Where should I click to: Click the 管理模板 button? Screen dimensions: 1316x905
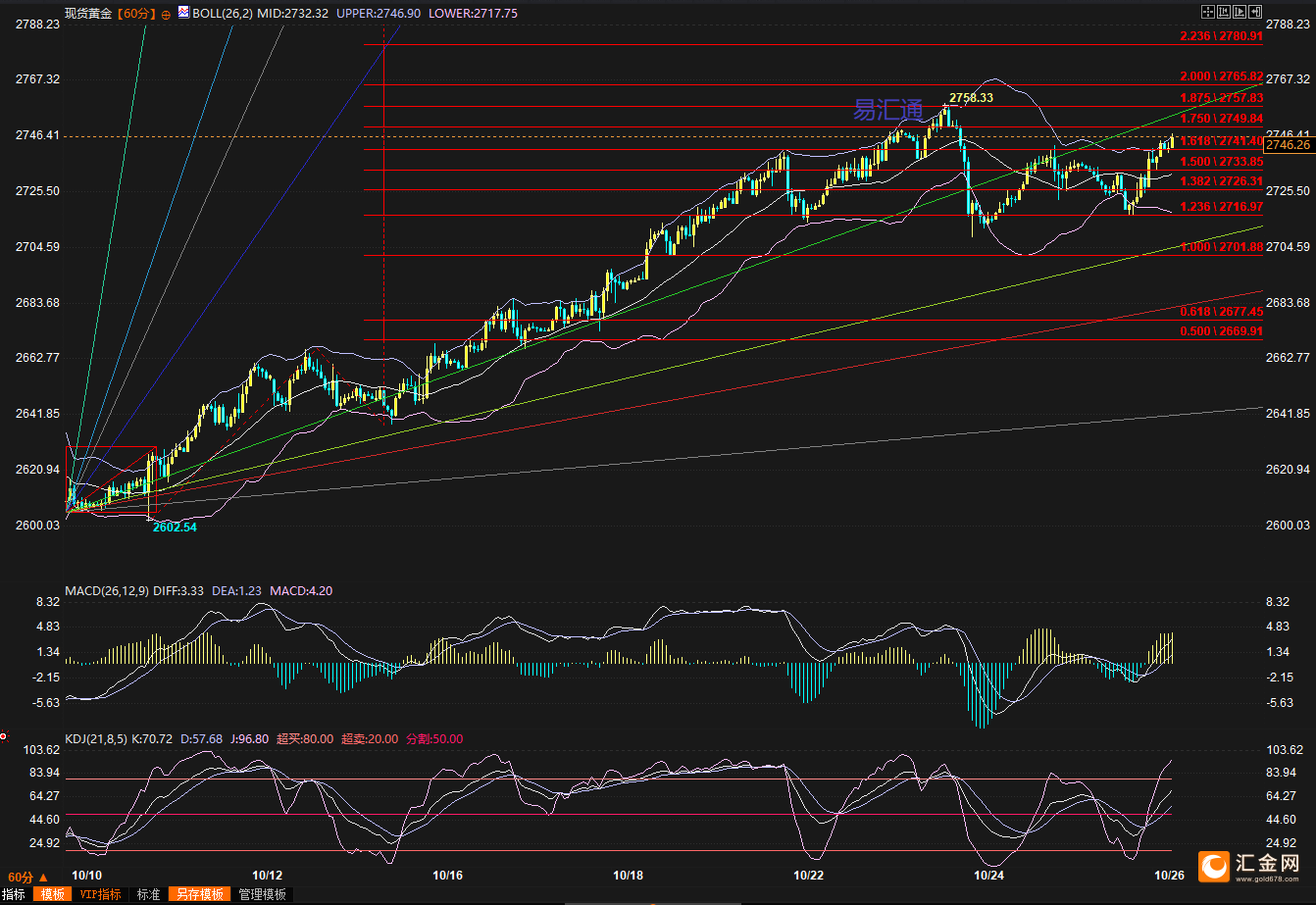tap(262, 894)
